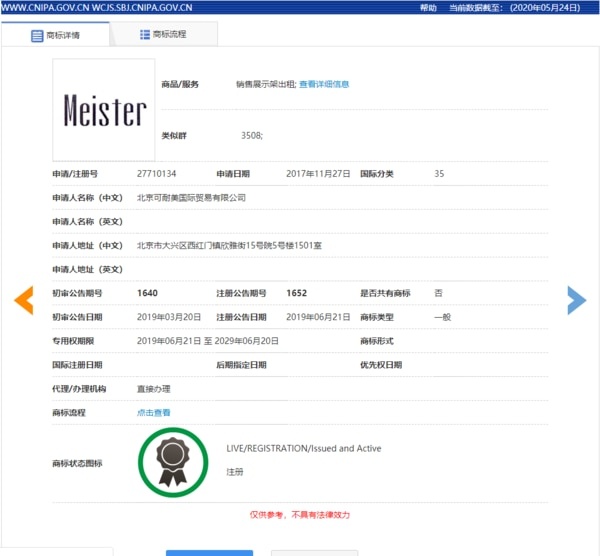Click the 商标状态图标 label
This screenshot has width=600, height=556.
point(77,463)
